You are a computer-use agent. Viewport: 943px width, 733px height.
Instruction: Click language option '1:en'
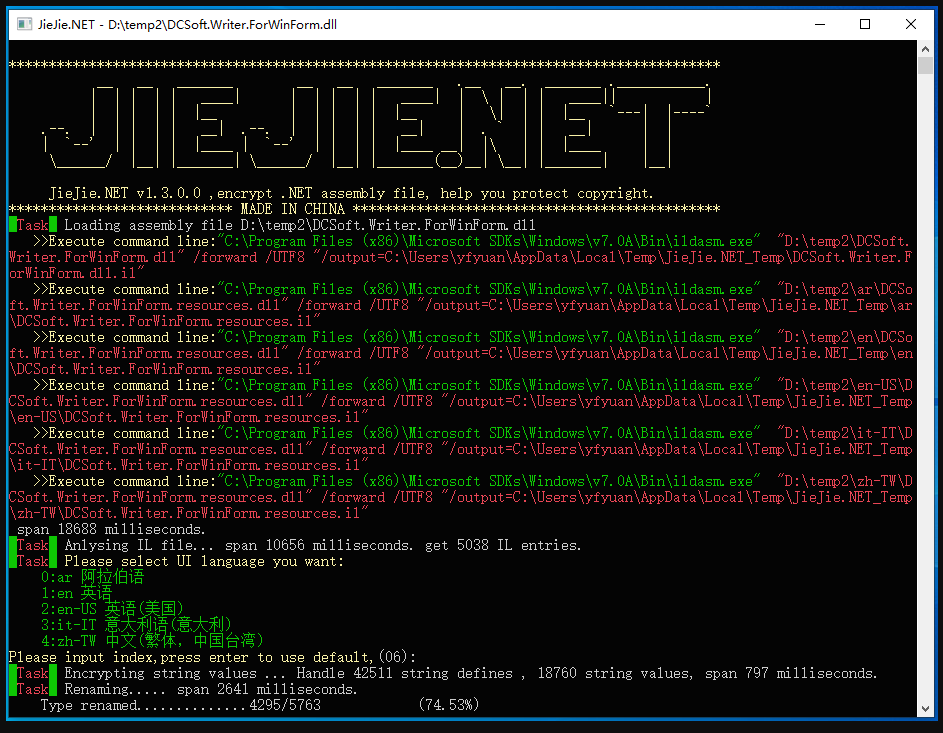point(76,593)
